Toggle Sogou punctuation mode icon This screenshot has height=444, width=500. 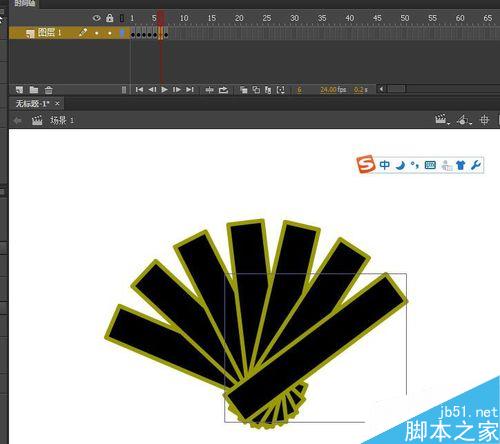click(415, 165)
